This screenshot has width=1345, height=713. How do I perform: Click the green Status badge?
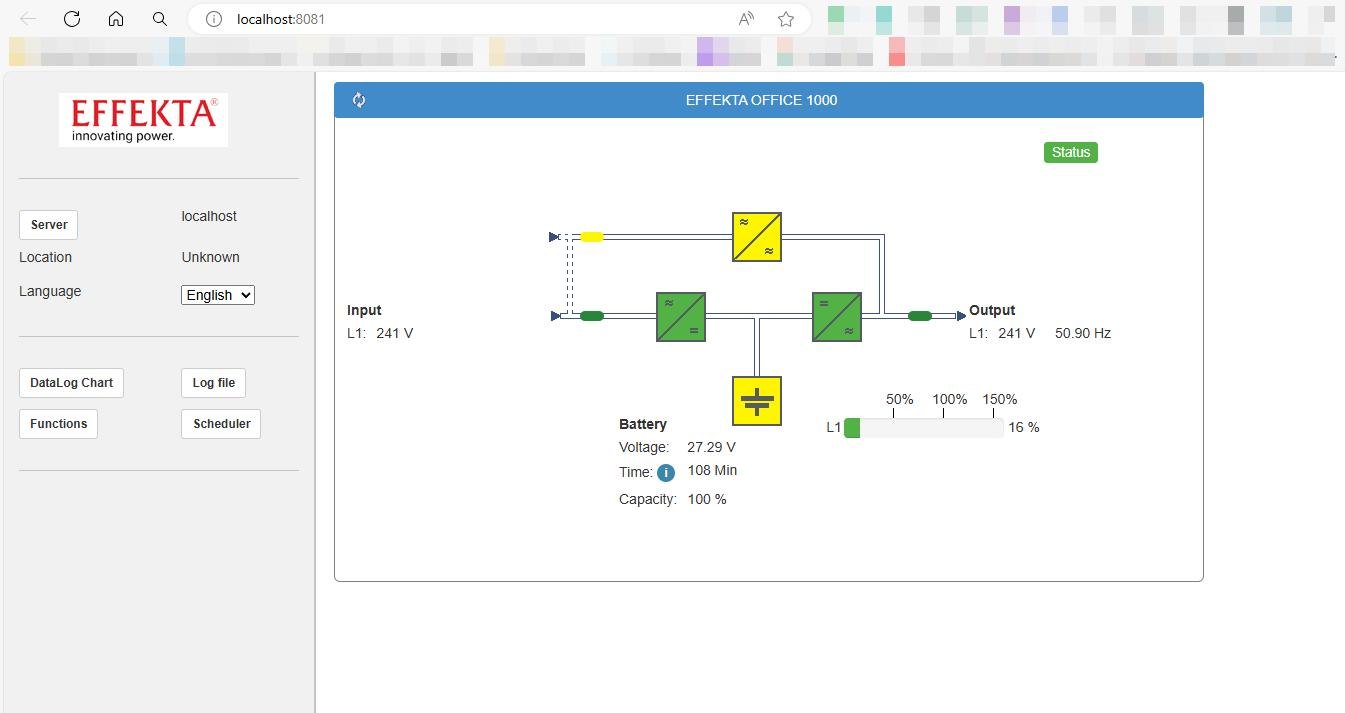click(x=1071, y=152)
